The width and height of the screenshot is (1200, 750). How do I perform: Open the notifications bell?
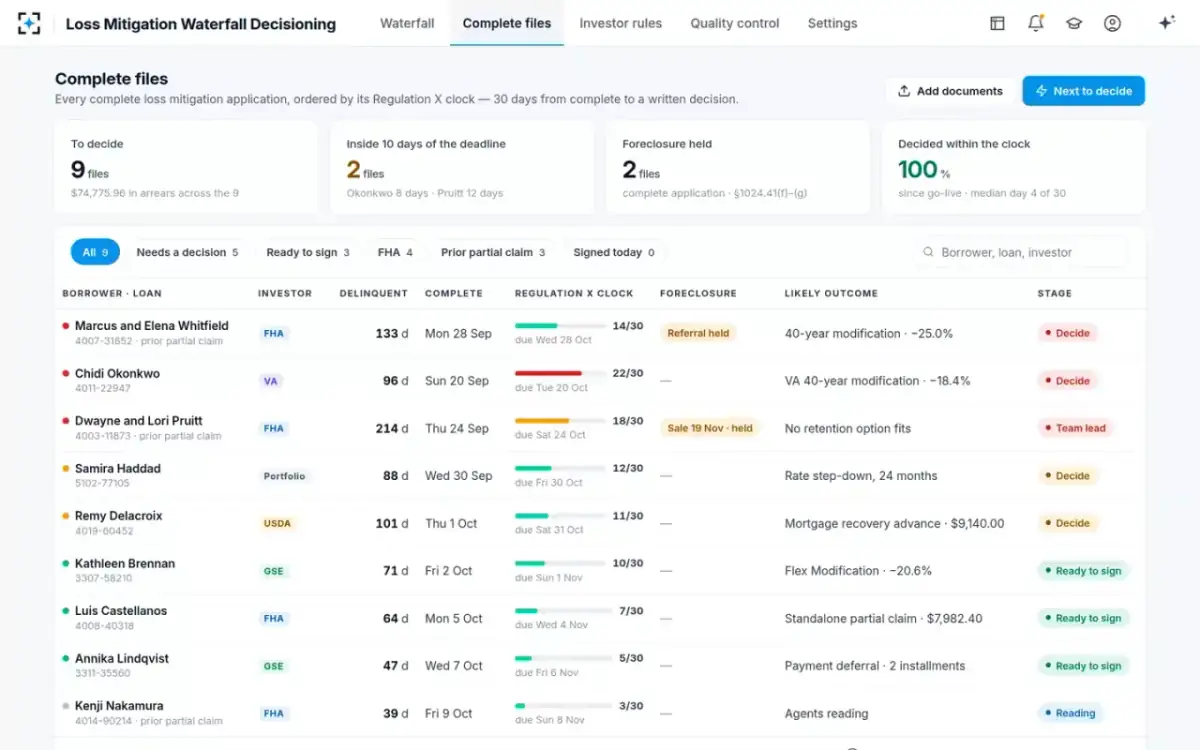[1036, 23]
